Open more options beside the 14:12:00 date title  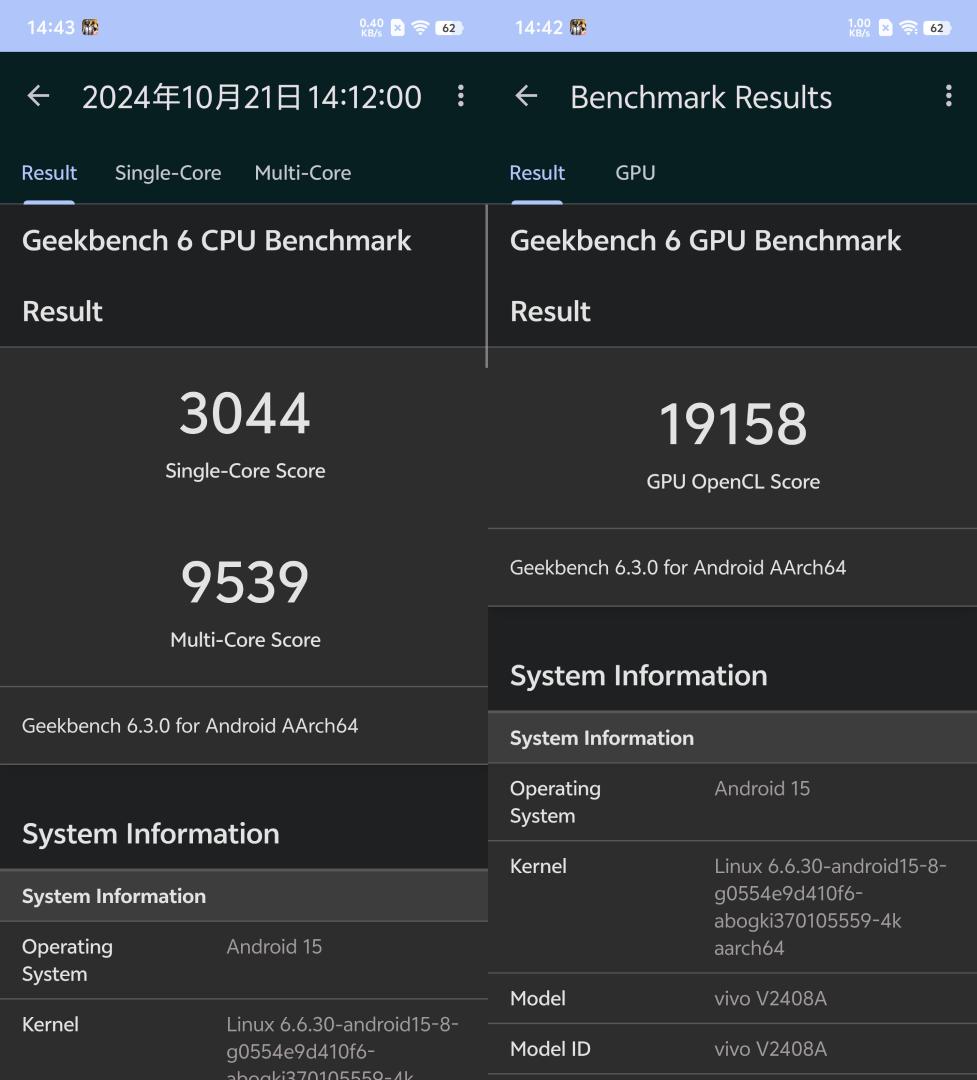click(x=461, y=96)
